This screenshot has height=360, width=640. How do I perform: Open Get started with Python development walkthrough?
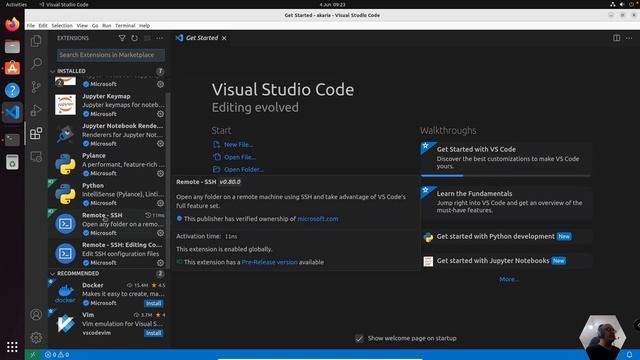(506, 236)
